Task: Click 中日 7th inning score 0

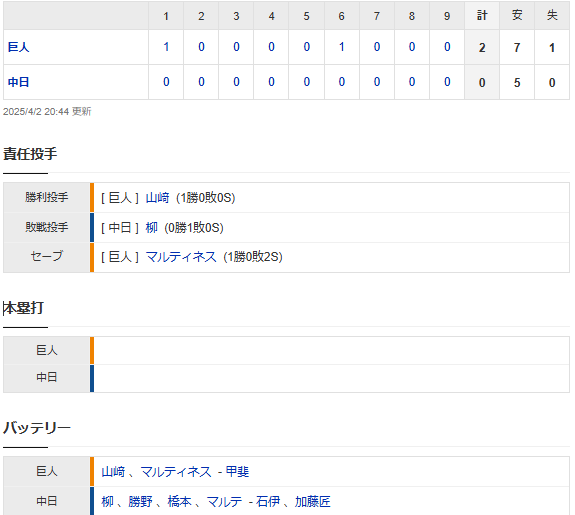Action: [x=377, y=82]
